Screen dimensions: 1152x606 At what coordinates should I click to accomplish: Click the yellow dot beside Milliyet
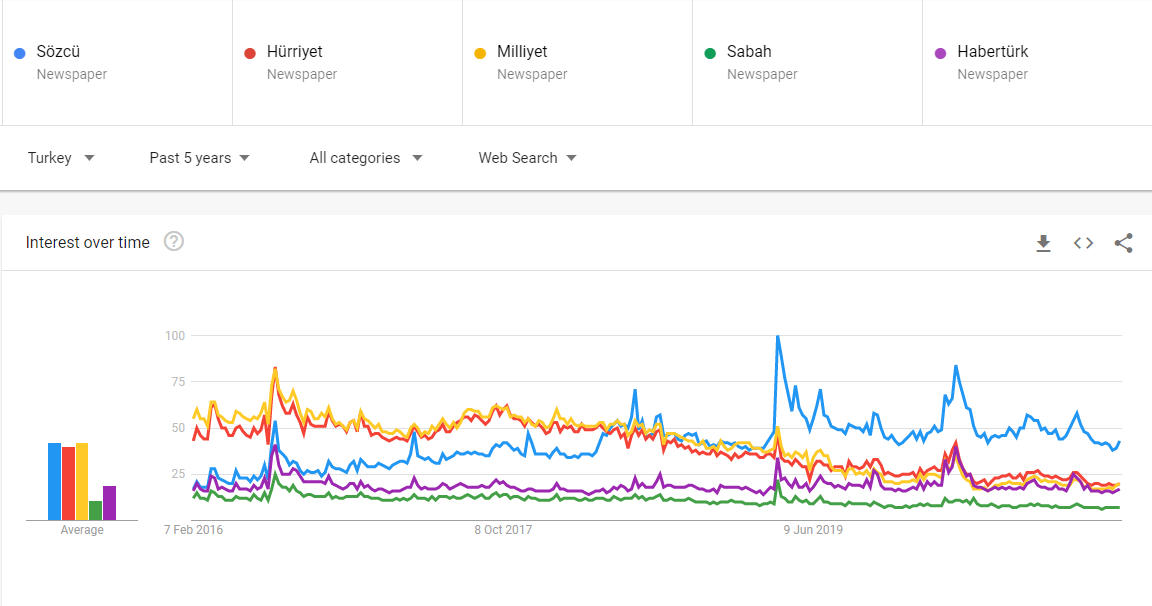coord(480,53)
